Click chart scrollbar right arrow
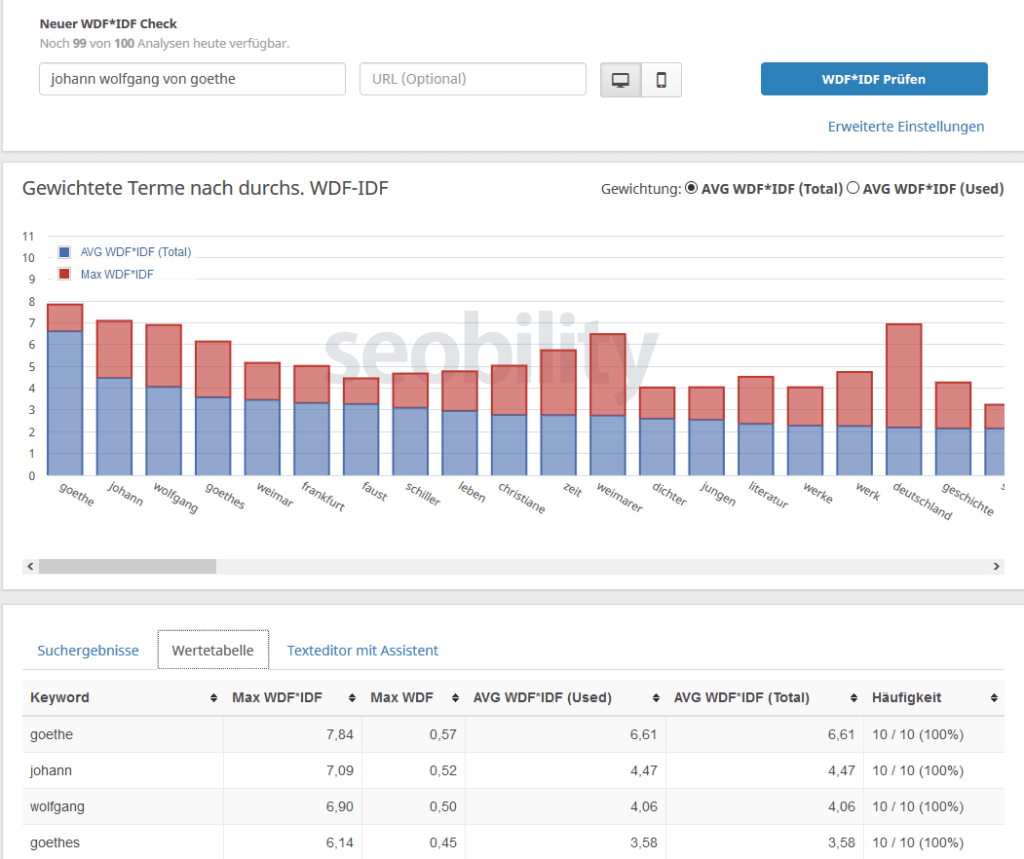This screenshot has height=859, width=1024. [997, 566]
